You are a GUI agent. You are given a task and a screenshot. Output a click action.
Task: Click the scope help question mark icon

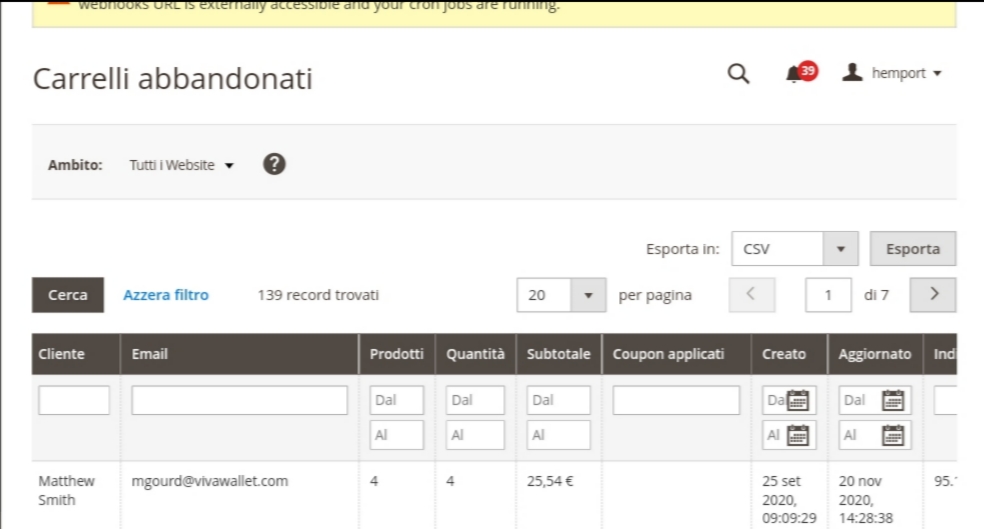(274, 164)
